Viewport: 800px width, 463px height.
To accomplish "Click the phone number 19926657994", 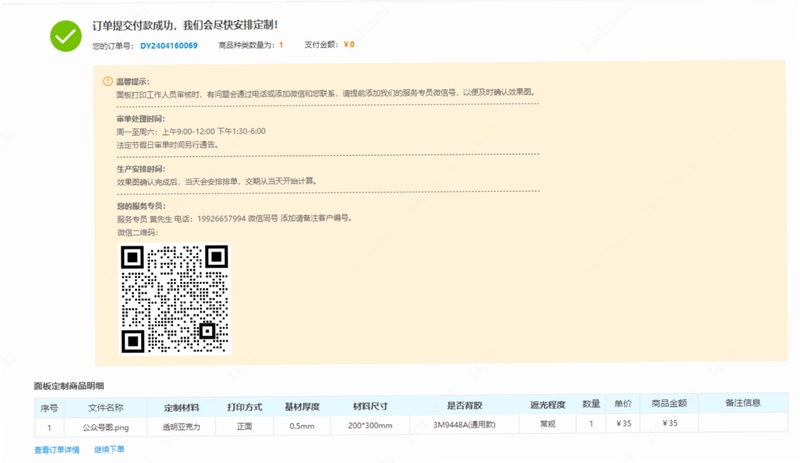I will point(221,218).
